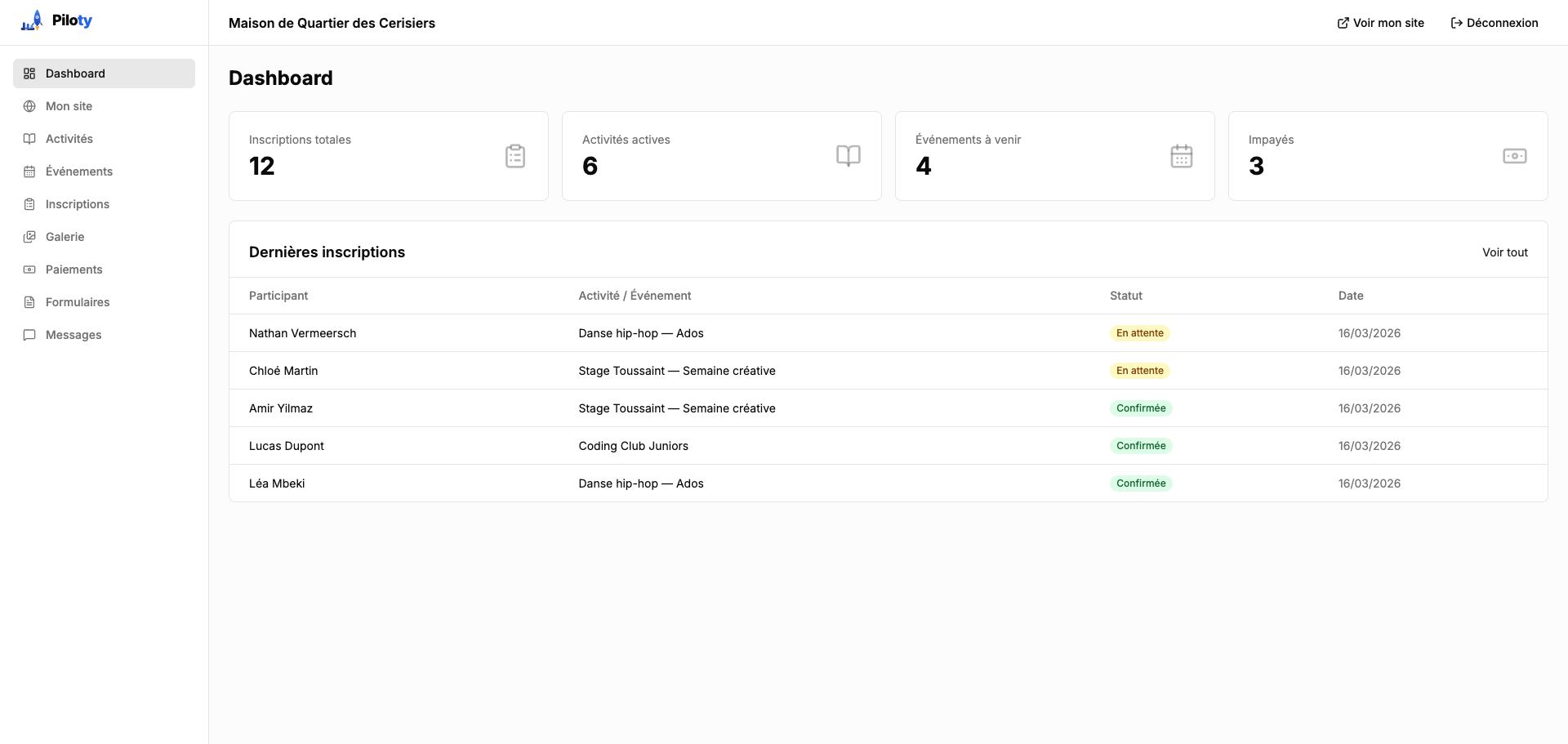Click the Voir tout link
Screen dimensions: 1568x744
1505,252
